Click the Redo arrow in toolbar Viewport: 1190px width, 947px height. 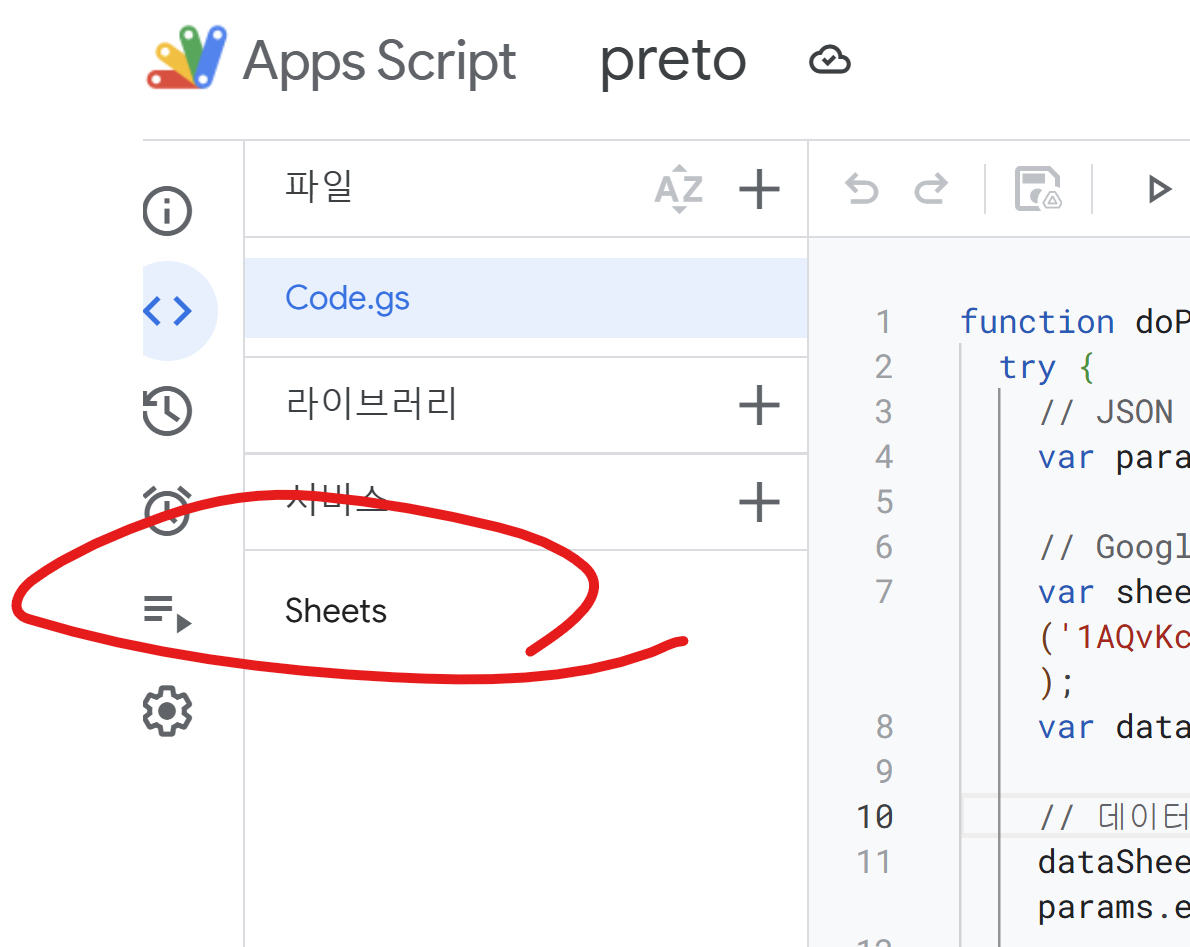pos(930,189)
